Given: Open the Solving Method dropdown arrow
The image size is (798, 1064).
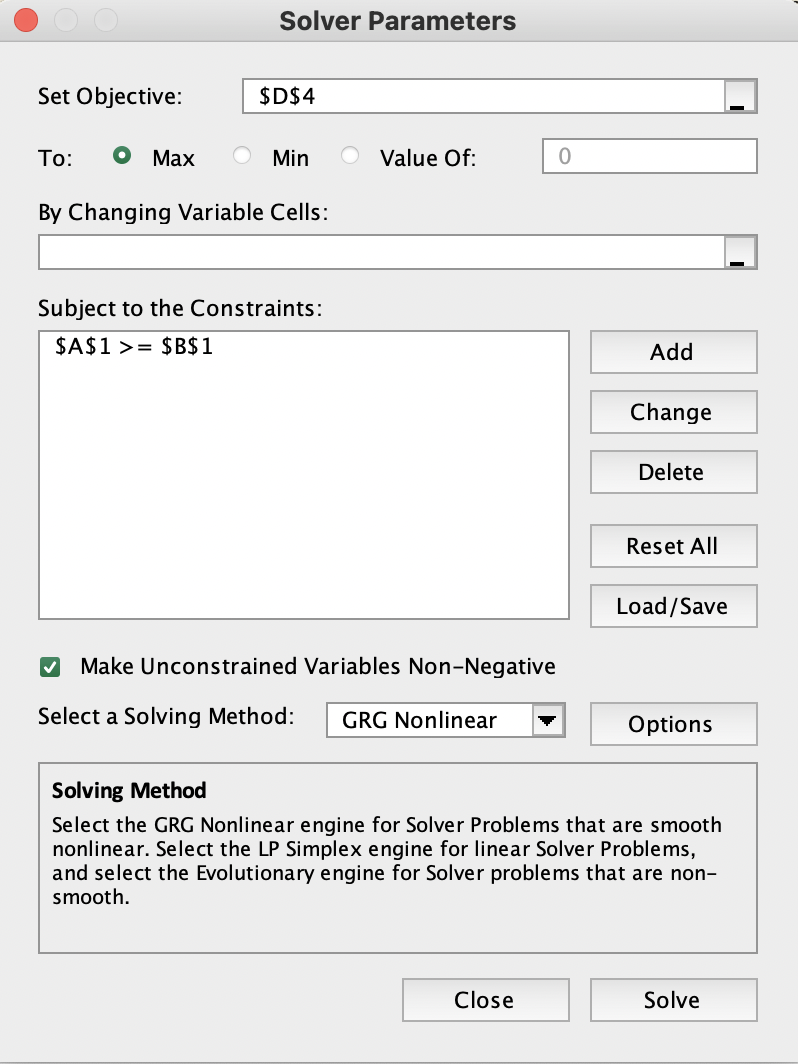Looking at the screenshot, I should pyautogui.click(x=548, y=720).
